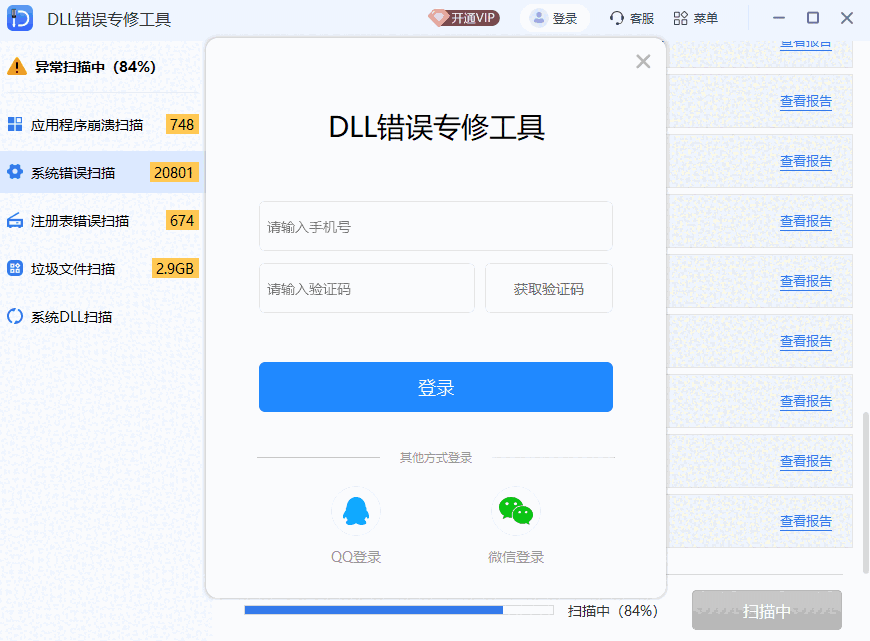Open the 菜单 grid icon in title bar
The height and width of the screenshot is (641, 870).
click(680, 17)
